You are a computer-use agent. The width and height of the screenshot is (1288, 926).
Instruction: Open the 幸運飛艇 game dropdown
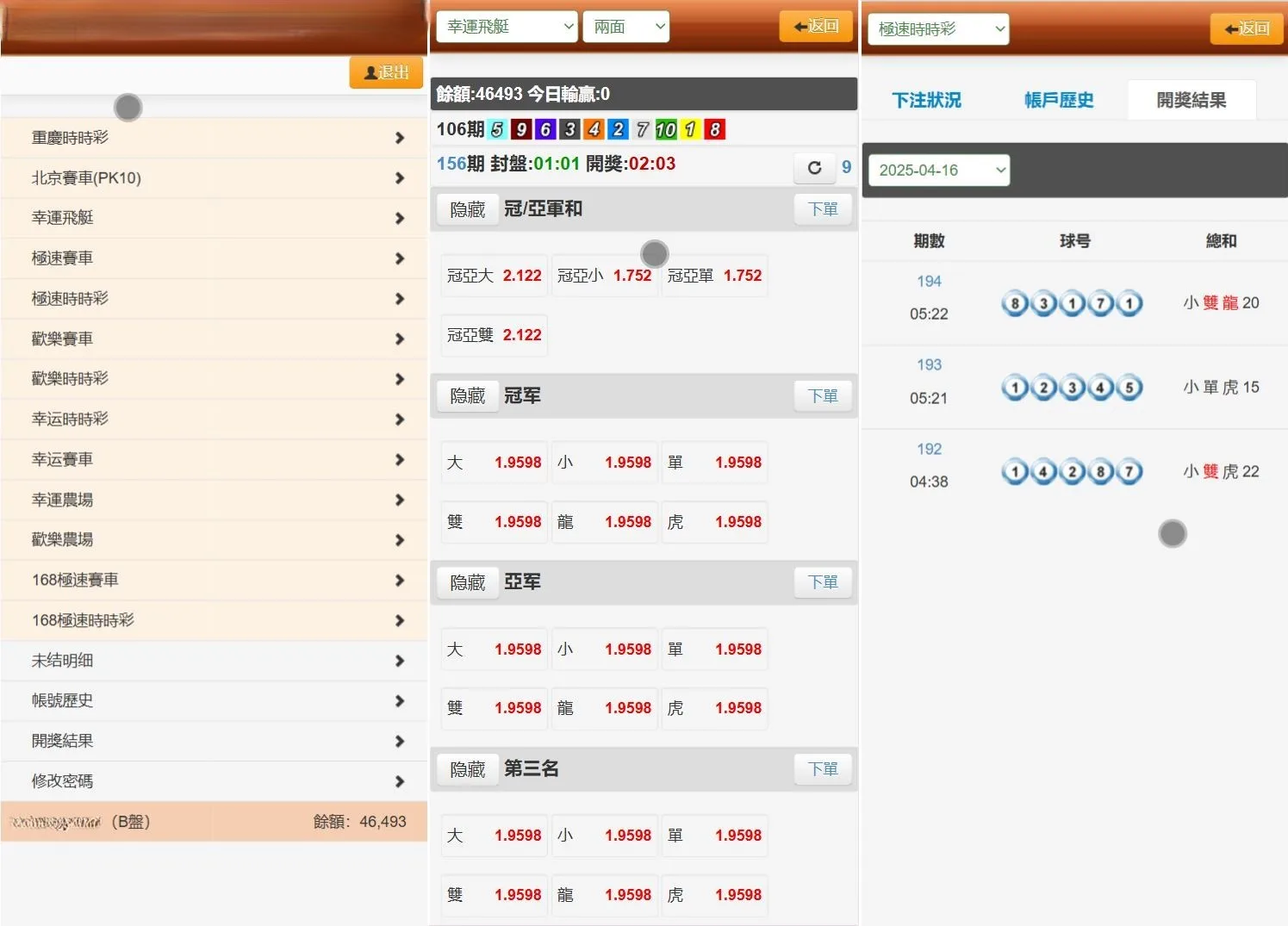[x=507, y=26]
